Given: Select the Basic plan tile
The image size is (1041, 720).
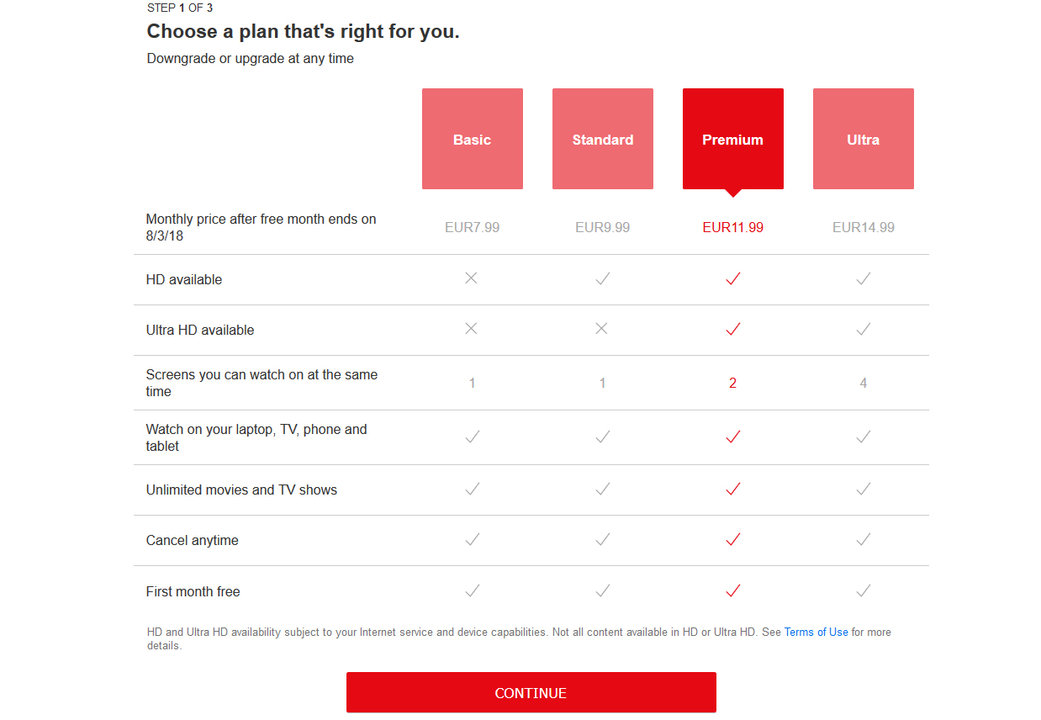Looking at the screenshot, I should pos(472,139).
